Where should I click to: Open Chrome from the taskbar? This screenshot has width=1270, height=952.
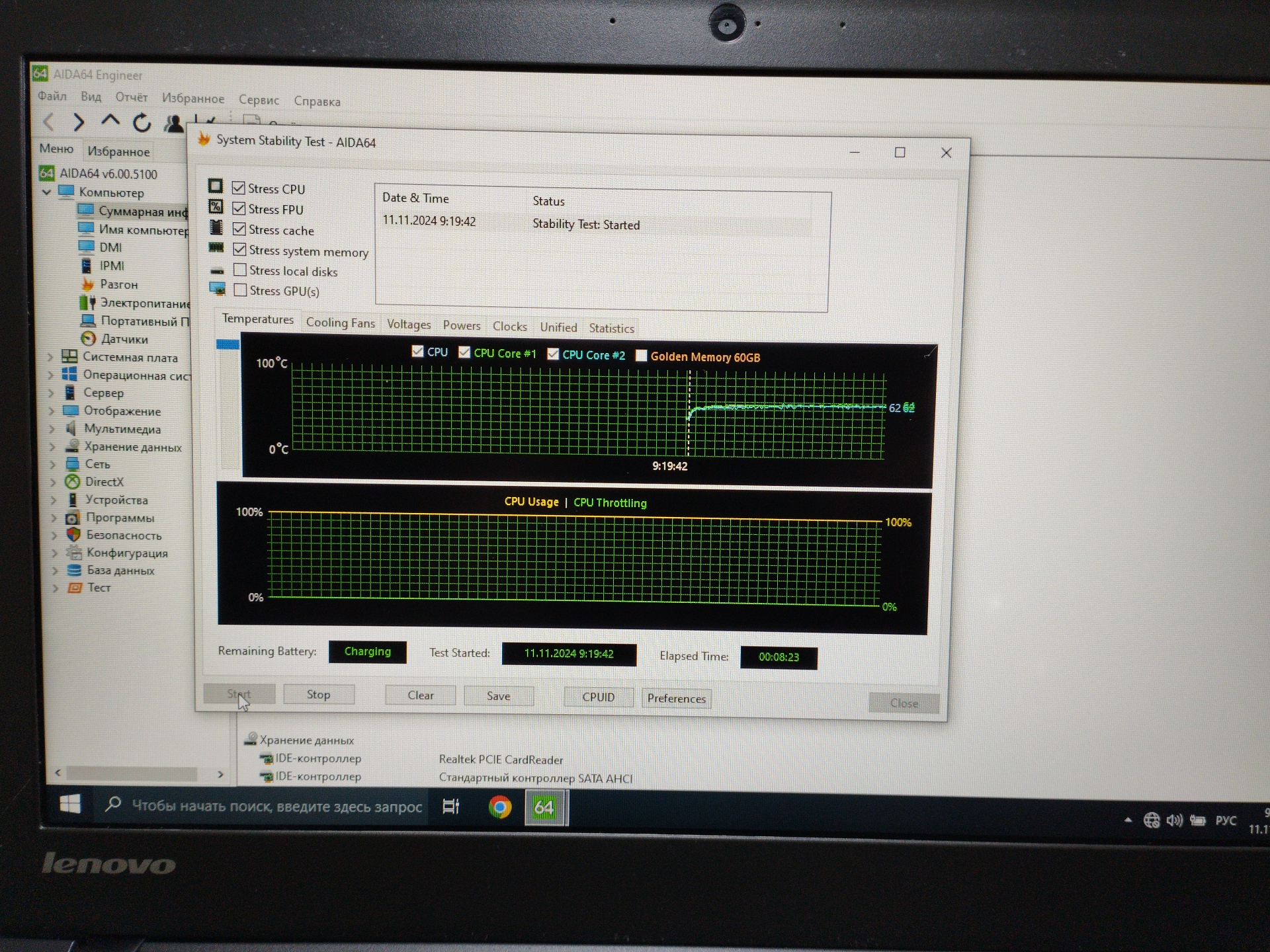coord(500,807)
